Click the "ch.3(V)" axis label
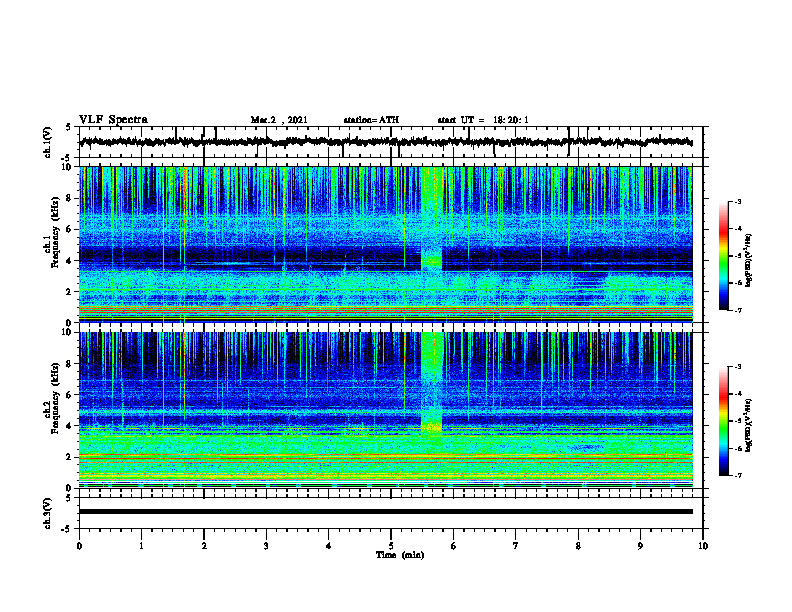The height and width of the screenshot is (612, 792). coord(48,513)
